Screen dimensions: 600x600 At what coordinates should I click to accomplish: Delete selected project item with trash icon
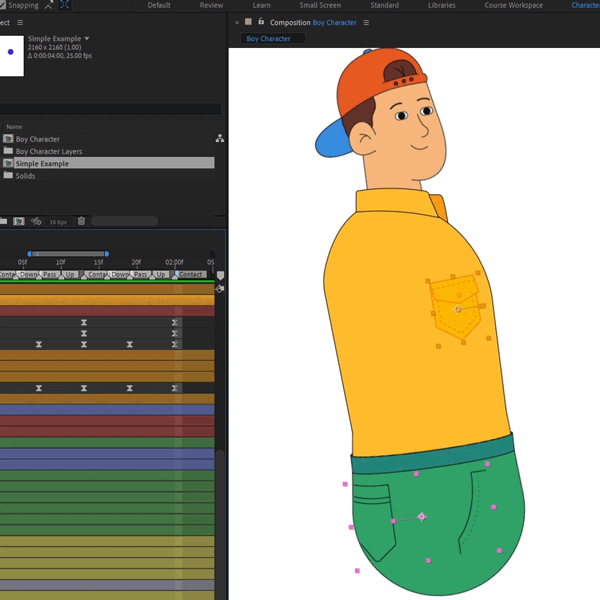81,221
